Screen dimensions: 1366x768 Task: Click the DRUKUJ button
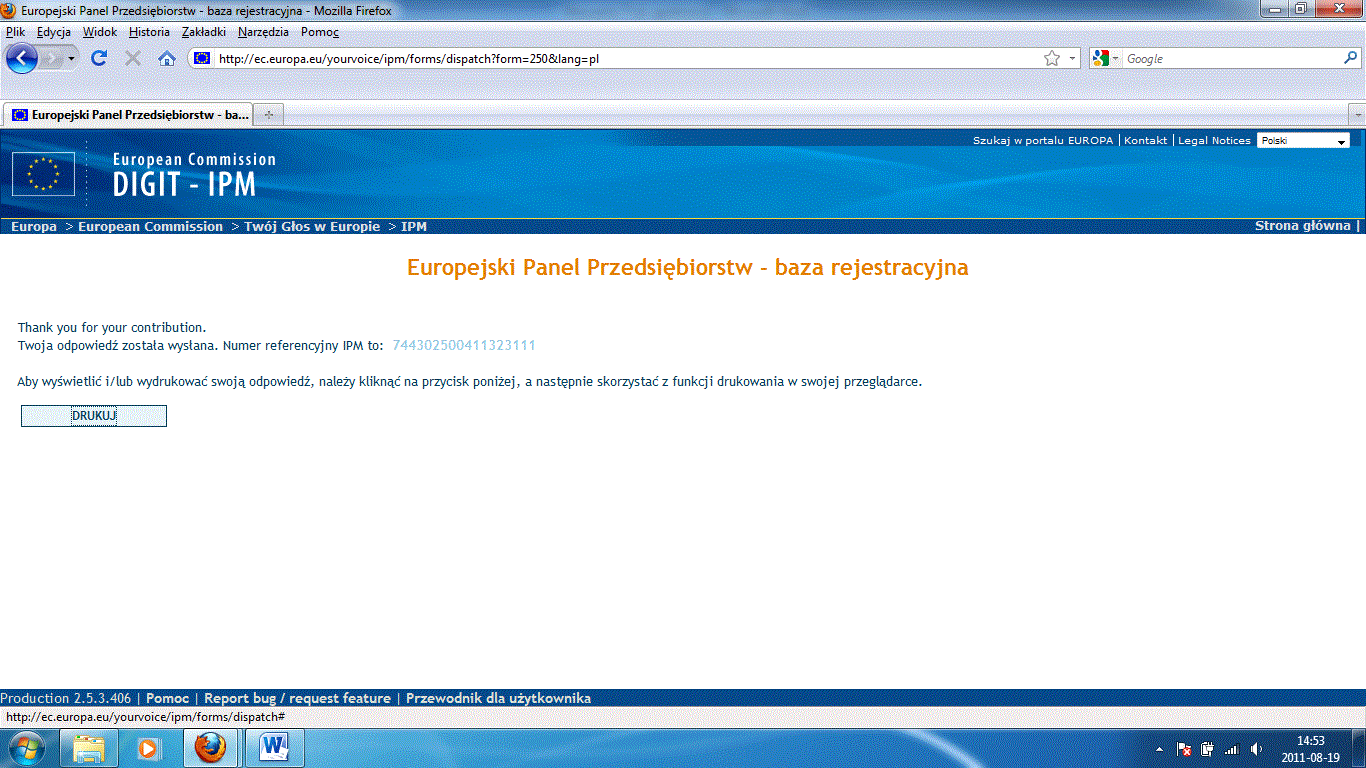tap(94, 416)
